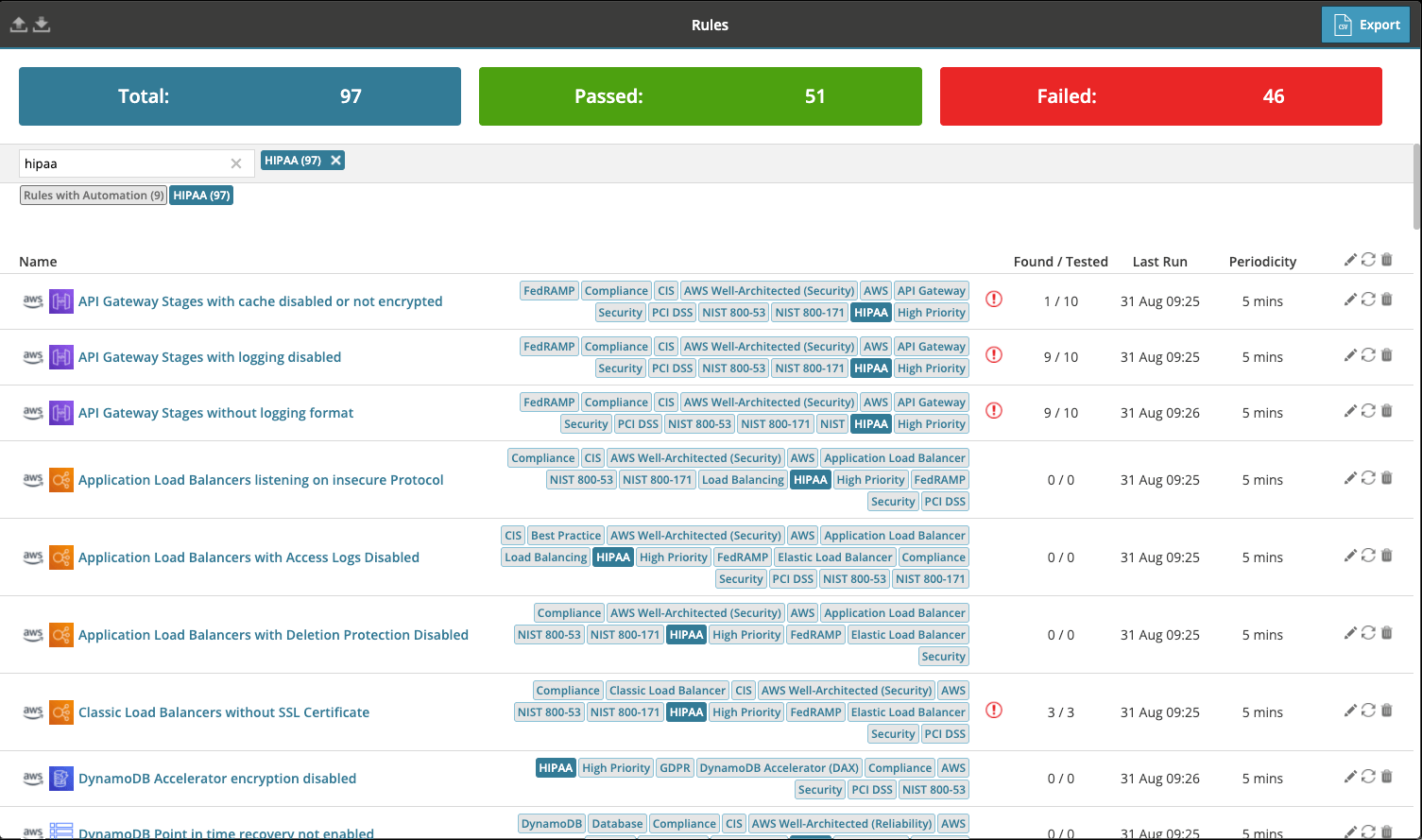Sort by Periodicity column header
The image size is (1422, 840).
click(1262, 262)
